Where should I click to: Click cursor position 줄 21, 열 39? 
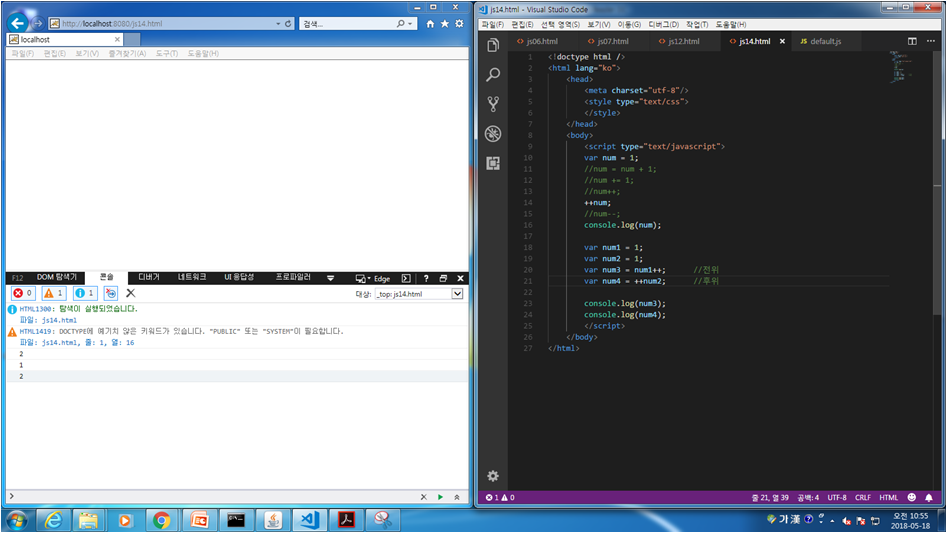[770, 497]
